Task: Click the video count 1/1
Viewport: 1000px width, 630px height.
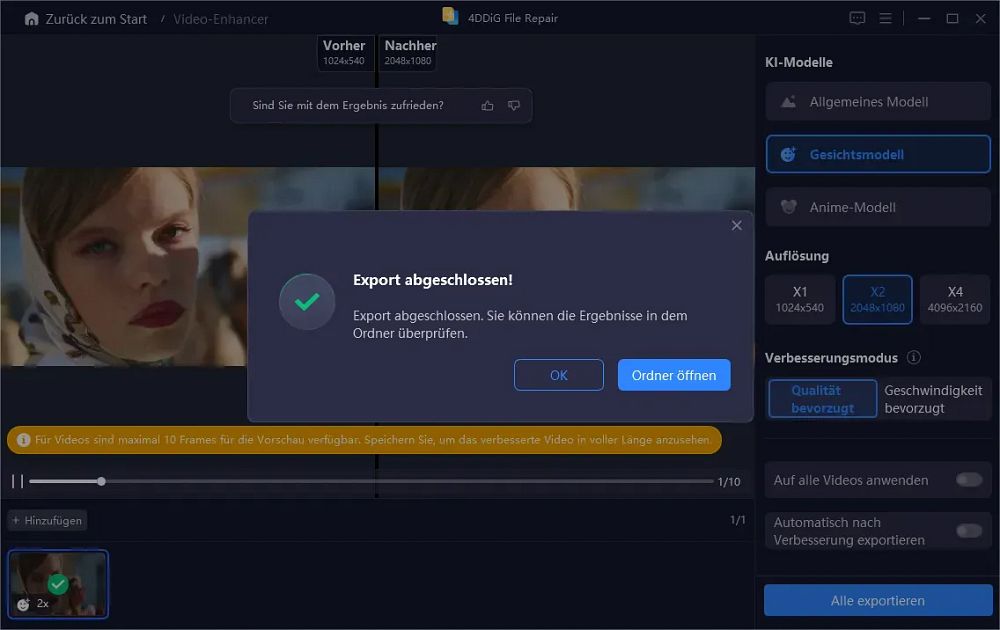Action: pyautogui.click(x=737, y=520)
